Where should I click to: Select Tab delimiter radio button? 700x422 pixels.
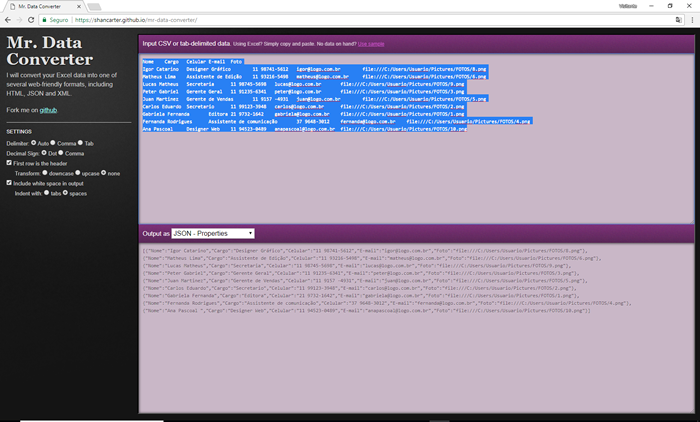pos(80,143)
